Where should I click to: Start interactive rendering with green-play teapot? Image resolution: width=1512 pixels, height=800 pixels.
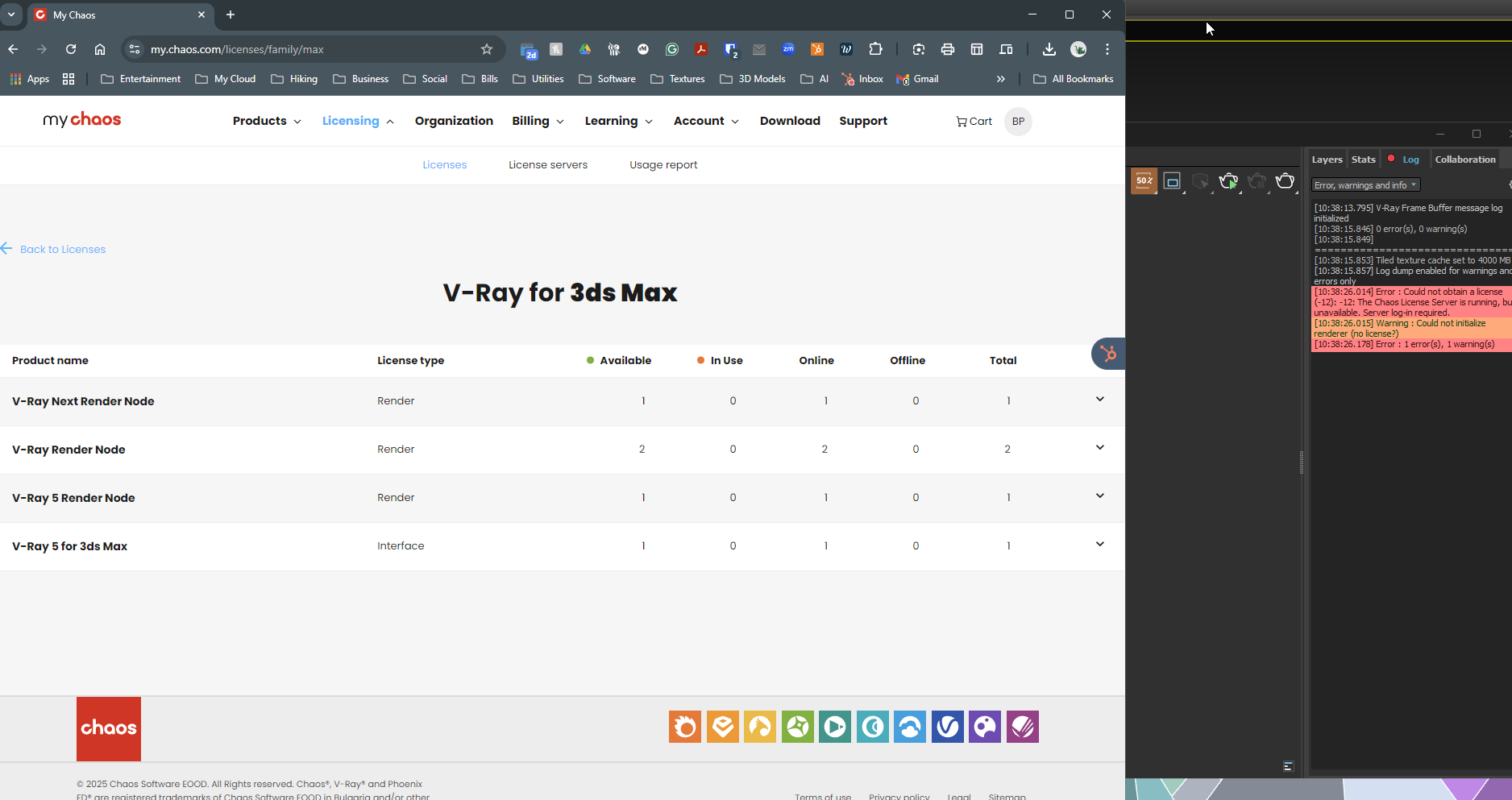pos(1228,181)
